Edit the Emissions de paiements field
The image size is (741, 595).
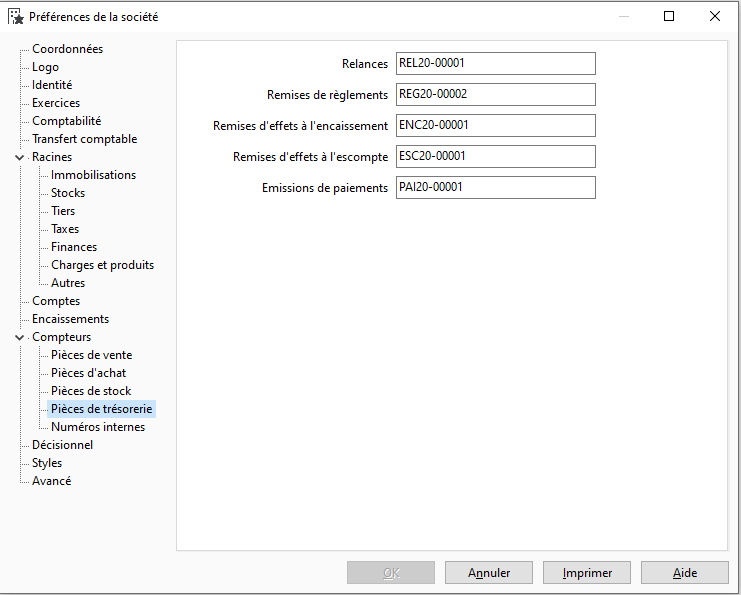496,188
